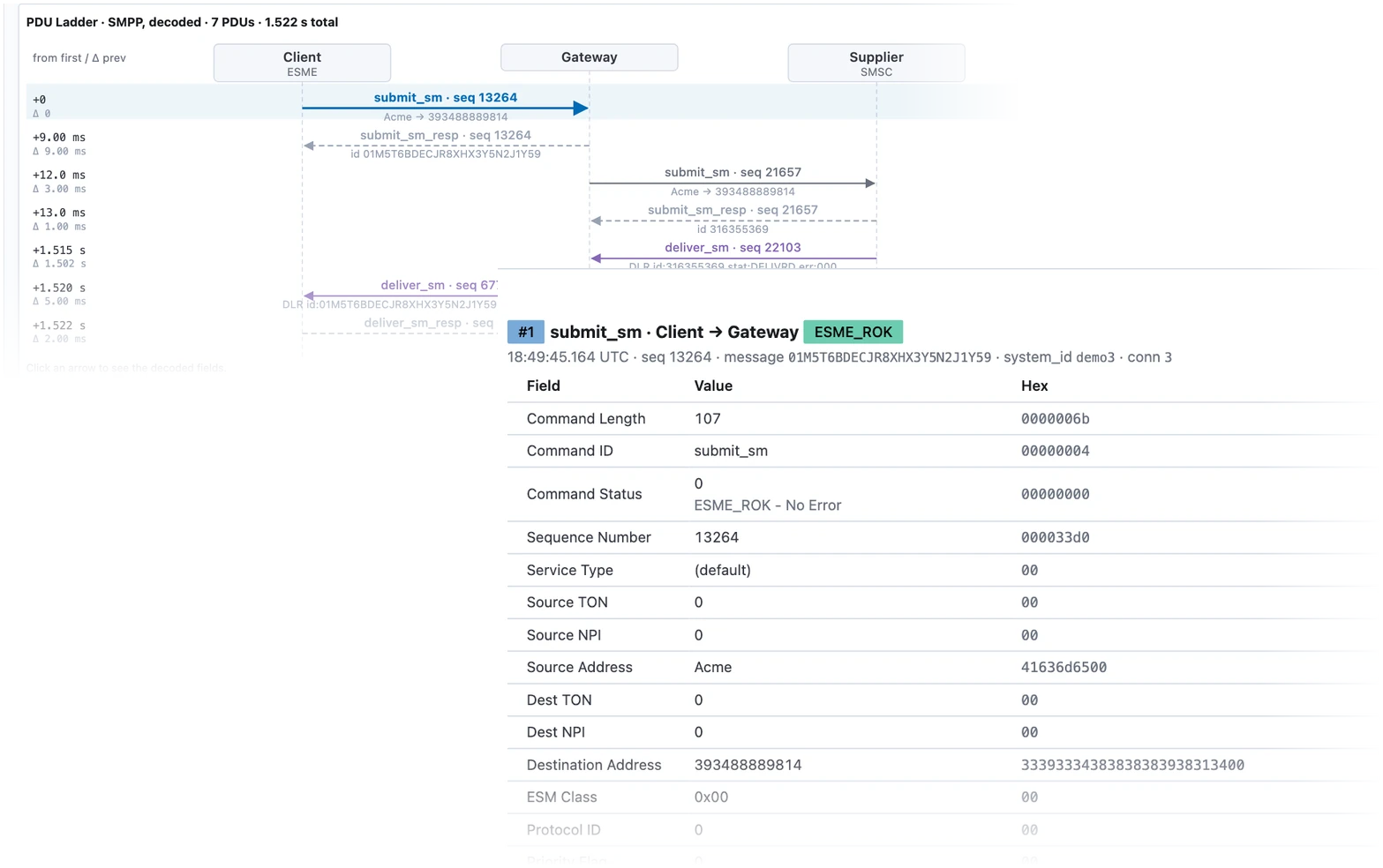Click the +13.0 ms timestamp
1383x868 pixels.
pyautogui.click(x=59, y=213)
